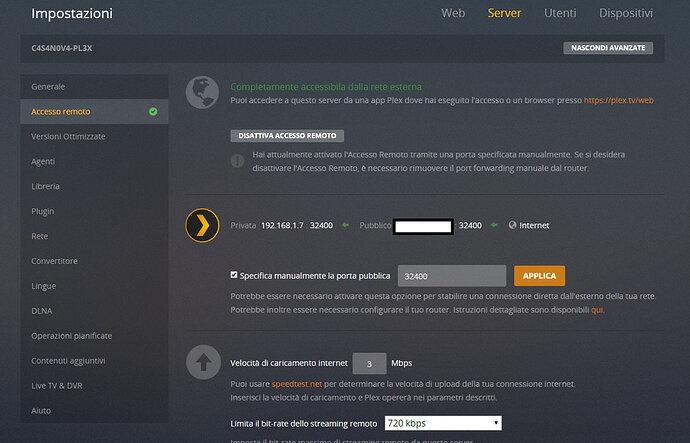
Task: Click green arrow after private port 32400
Action: tap(345, 225)
